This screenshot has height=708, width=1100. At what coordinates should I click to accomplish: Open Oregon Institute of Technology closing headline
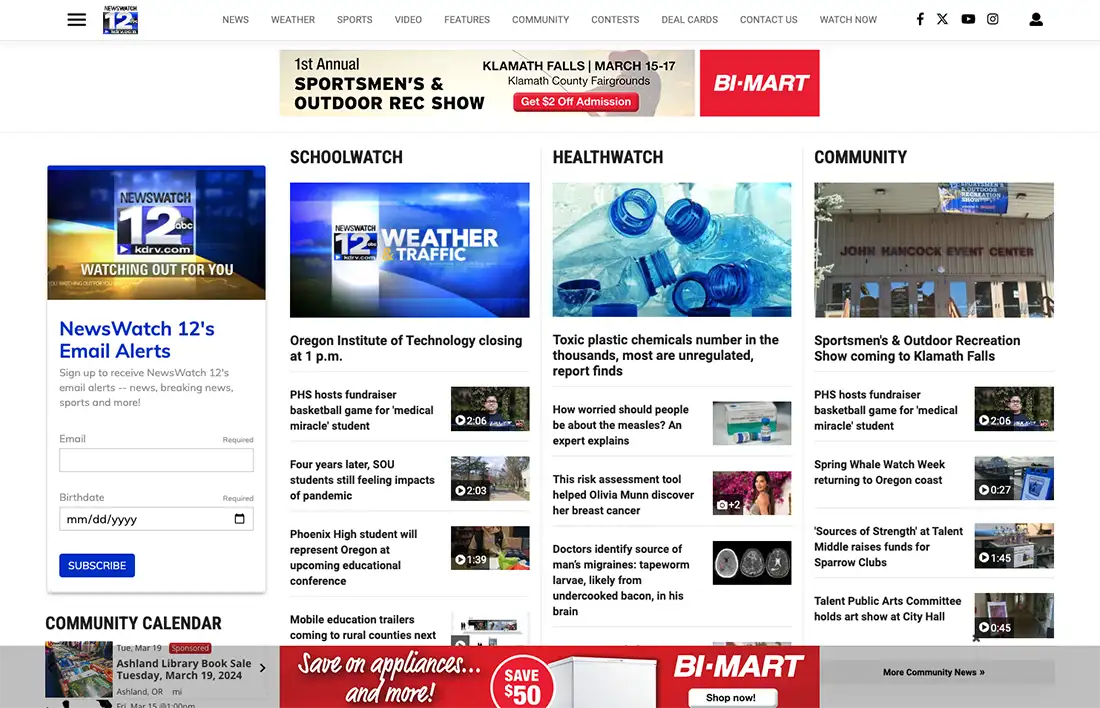406,348
